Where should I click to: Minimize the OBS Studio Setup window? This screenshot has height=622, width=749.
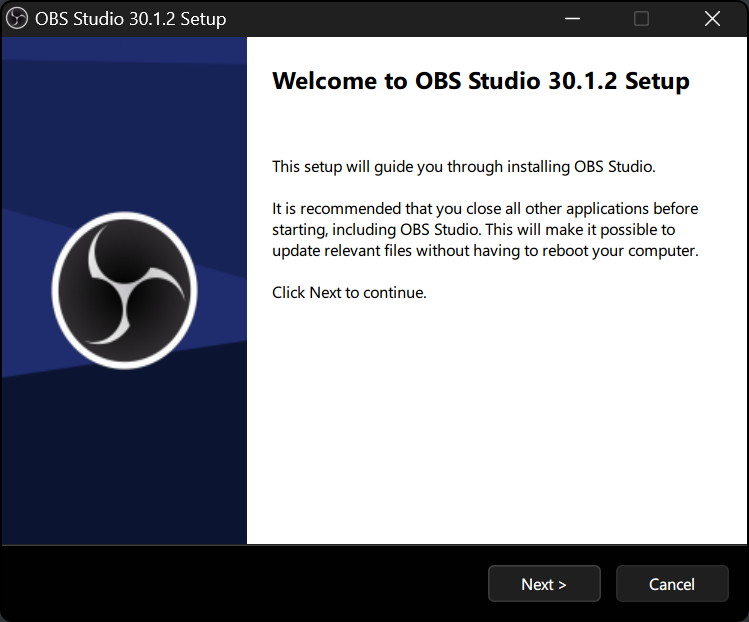coord(572,19)
